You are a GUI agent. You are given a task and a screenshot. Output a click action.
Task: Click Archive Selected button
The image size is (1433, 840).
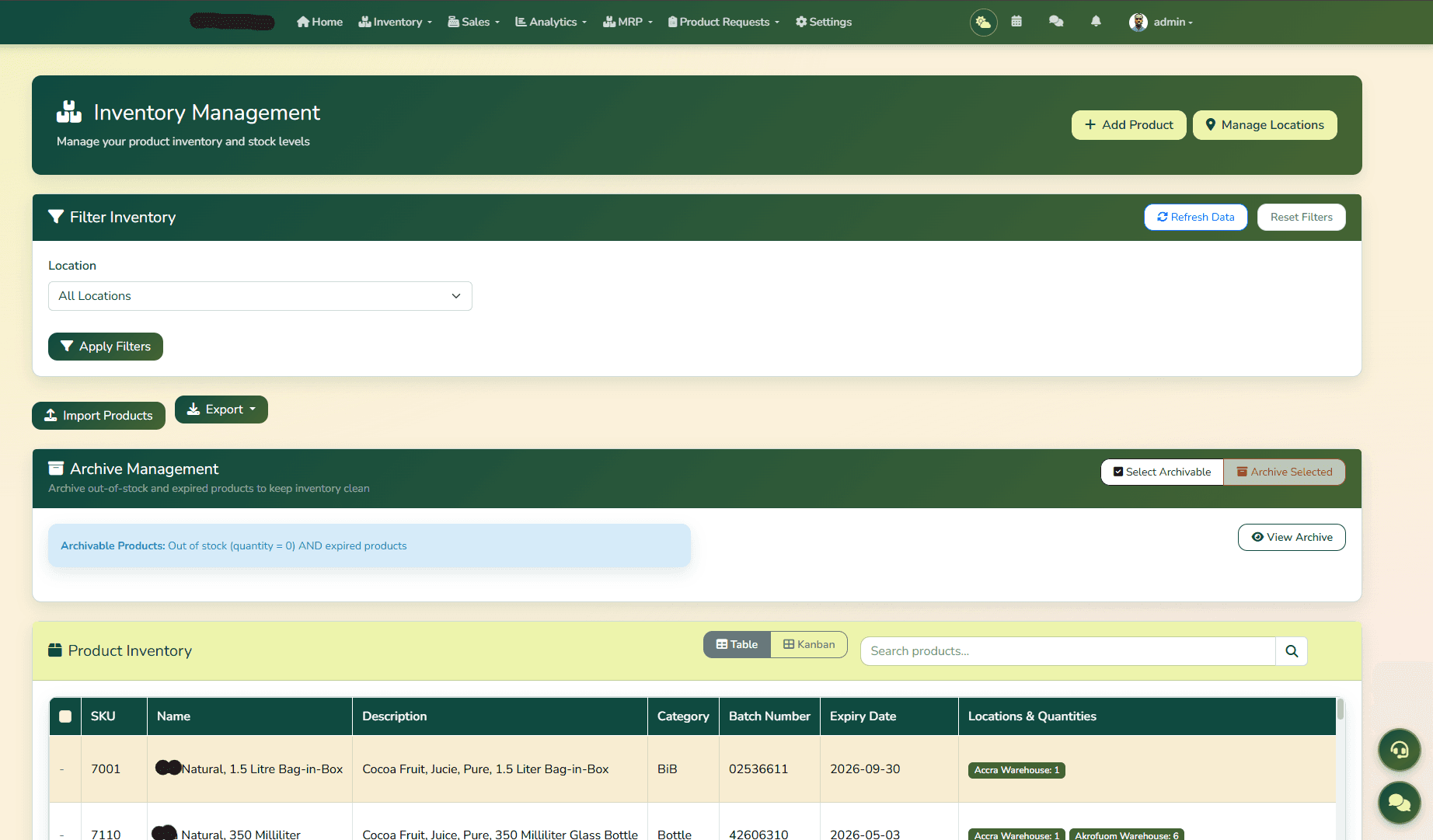point(1285,472)
